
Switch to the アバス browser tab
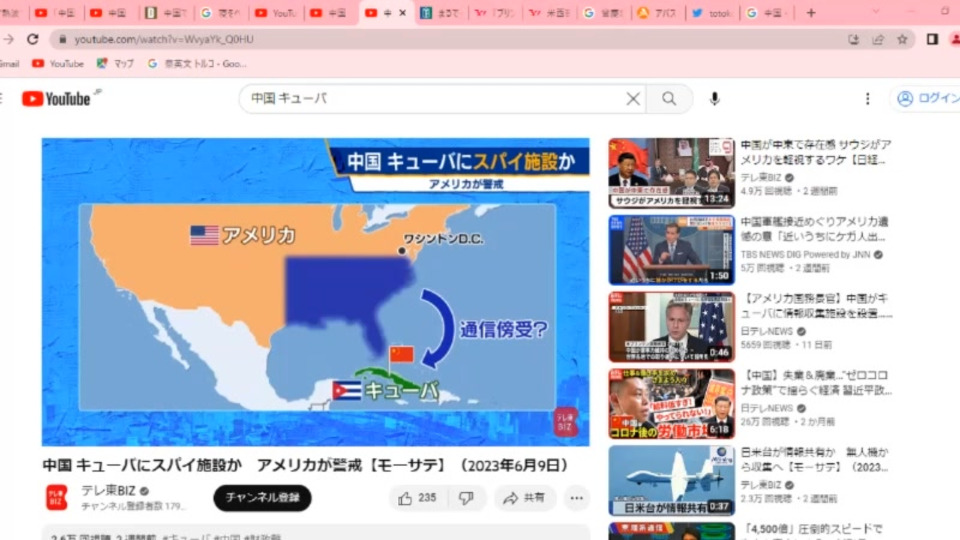click(657, 13)
